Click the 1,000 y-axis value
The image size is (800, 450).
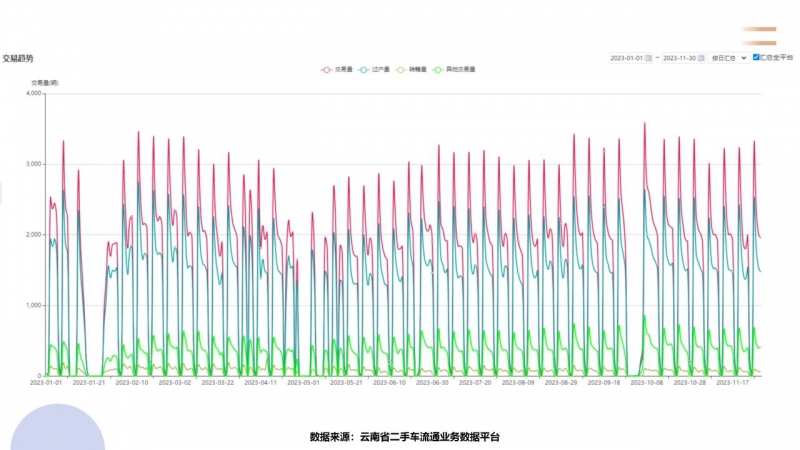click(x=33, y=306)
